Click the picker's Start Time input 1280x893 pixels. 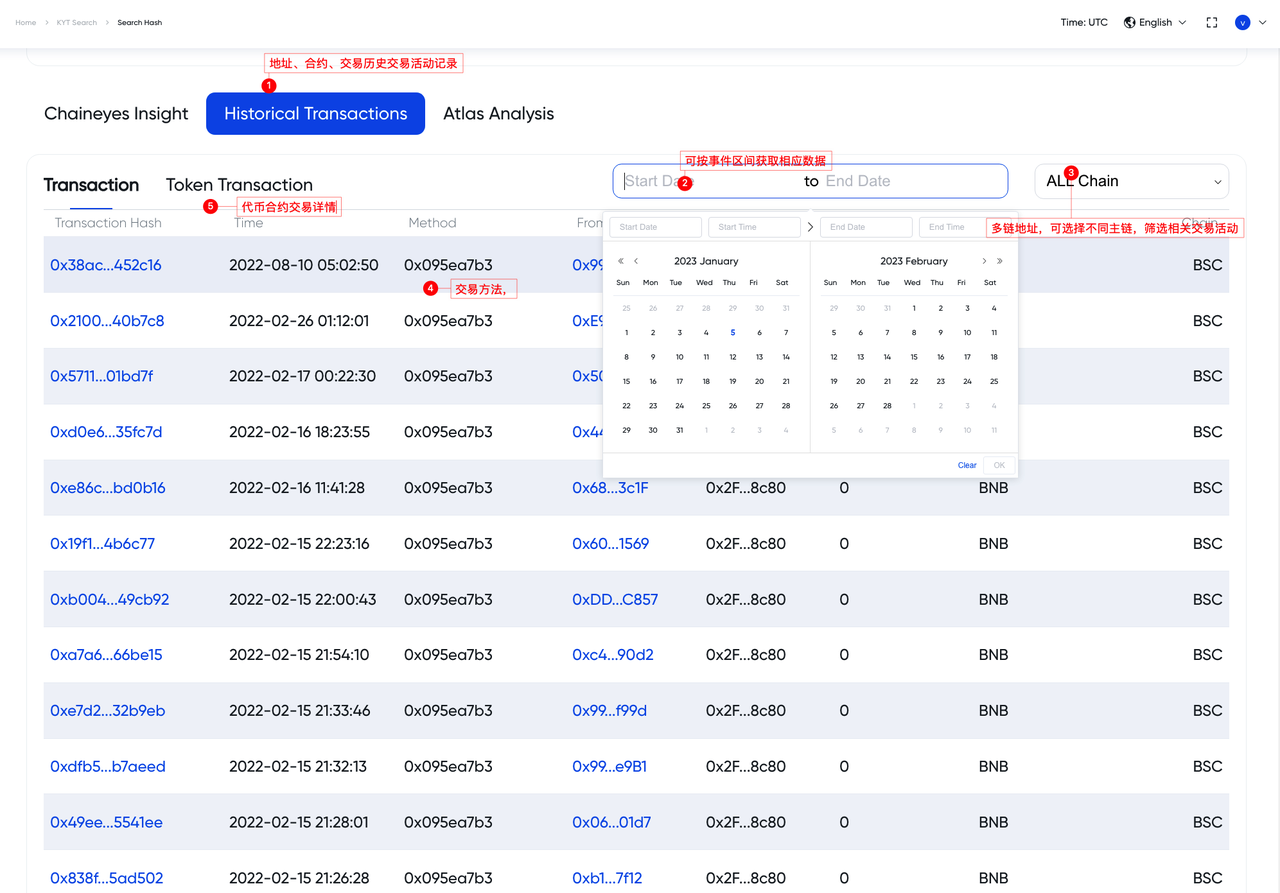[754, 227]
